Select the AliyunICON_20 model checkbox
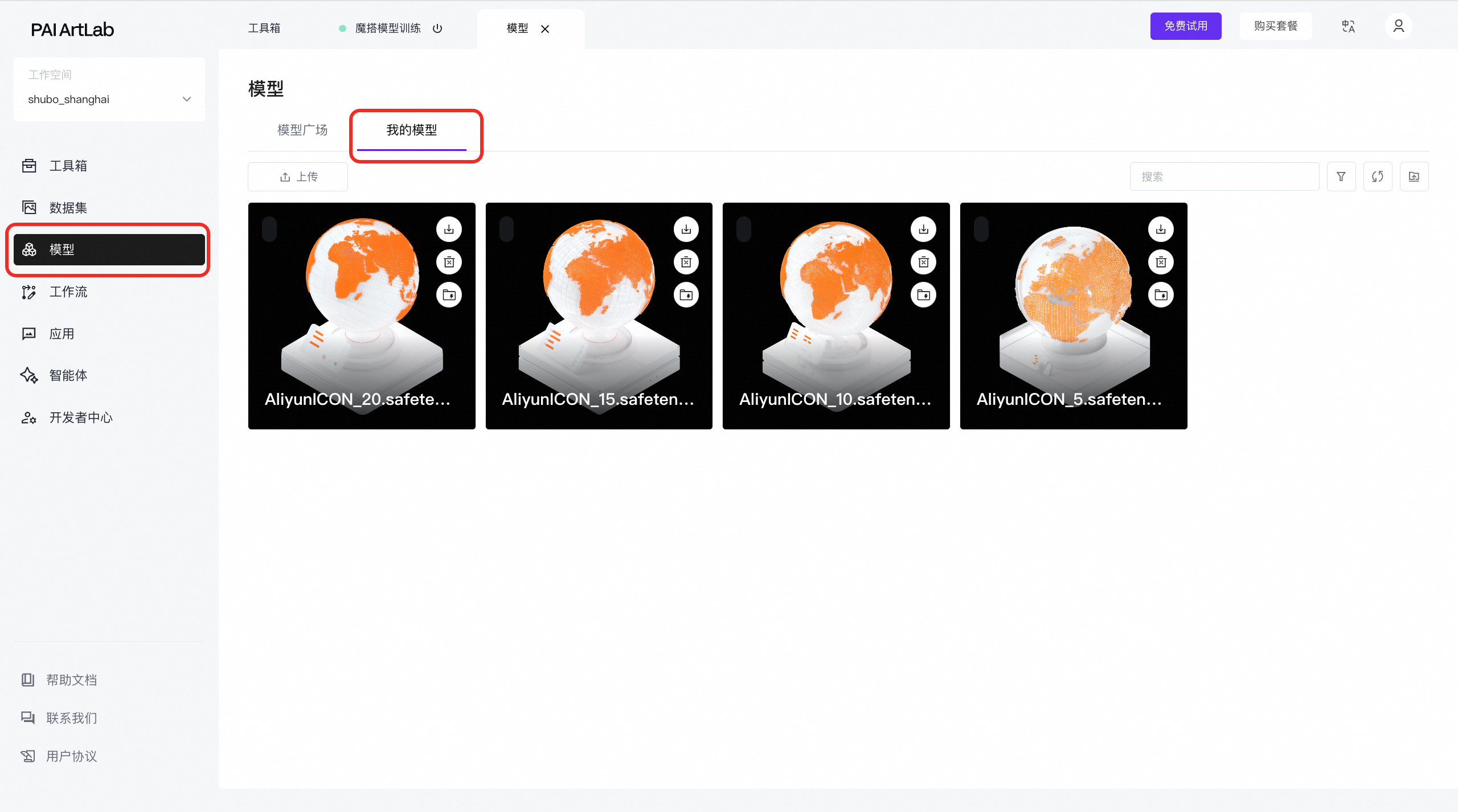 pyautogui.click(x=269, y=229)
